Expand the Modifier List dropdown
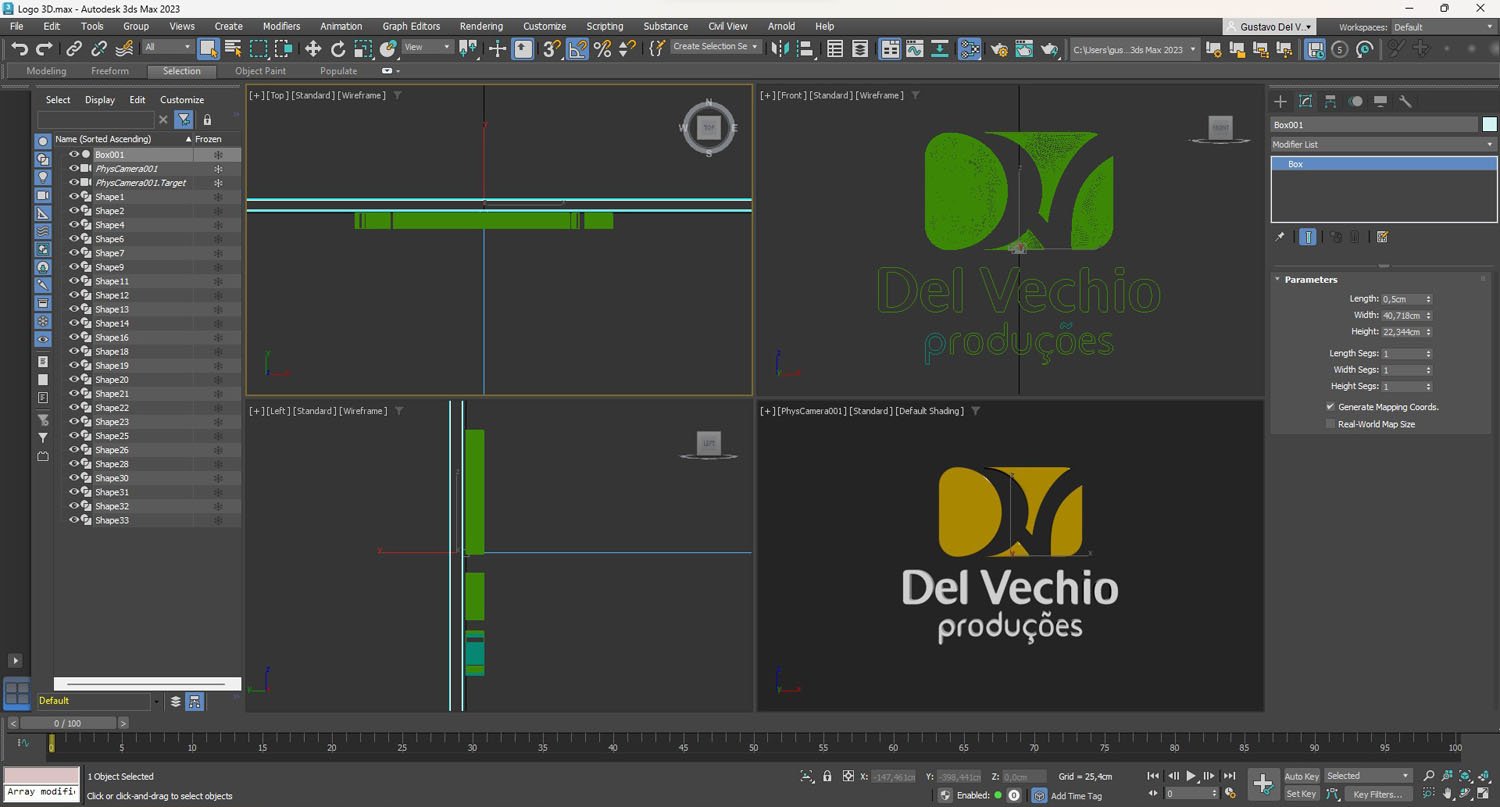 1383,144
